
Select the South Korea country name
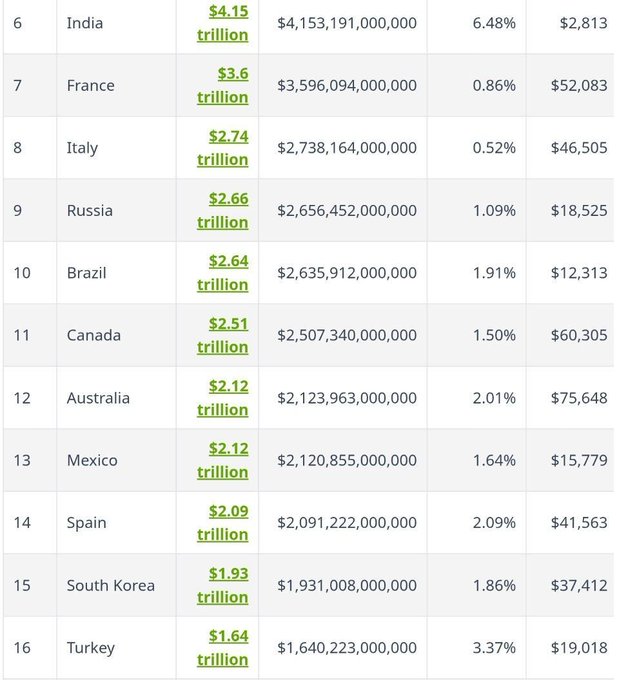pos(111,585)
